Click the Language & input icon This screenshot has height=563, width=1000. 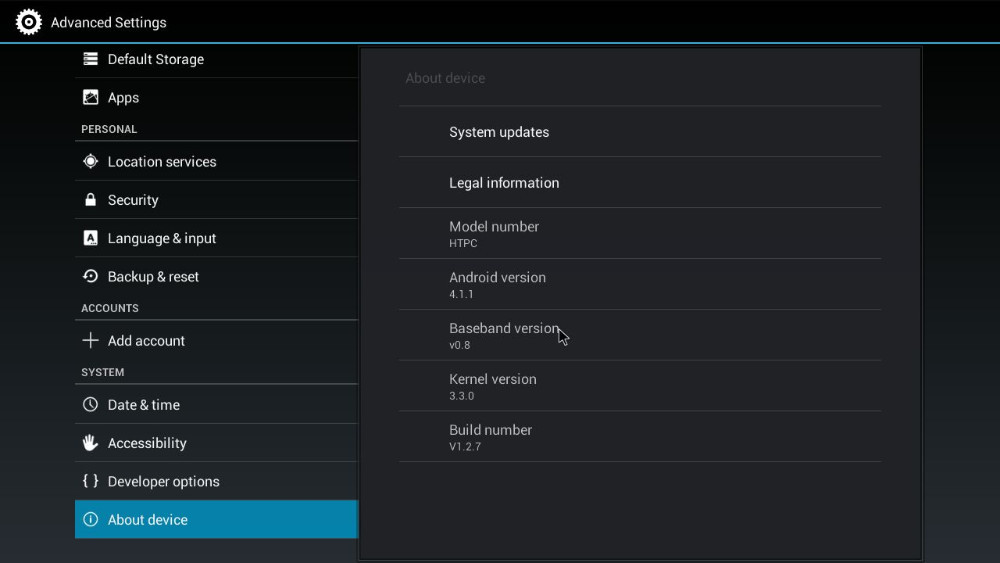pos(91,239)
